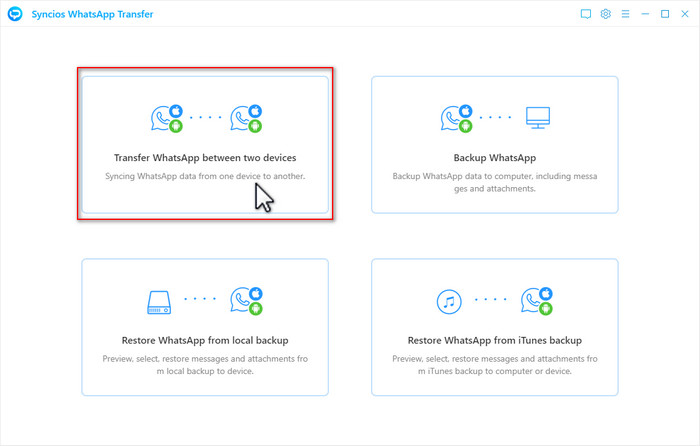Open Restore WhatsApp from iTunes backup
700x446 pixels.
pyautogui.click(x=495, y=327)
